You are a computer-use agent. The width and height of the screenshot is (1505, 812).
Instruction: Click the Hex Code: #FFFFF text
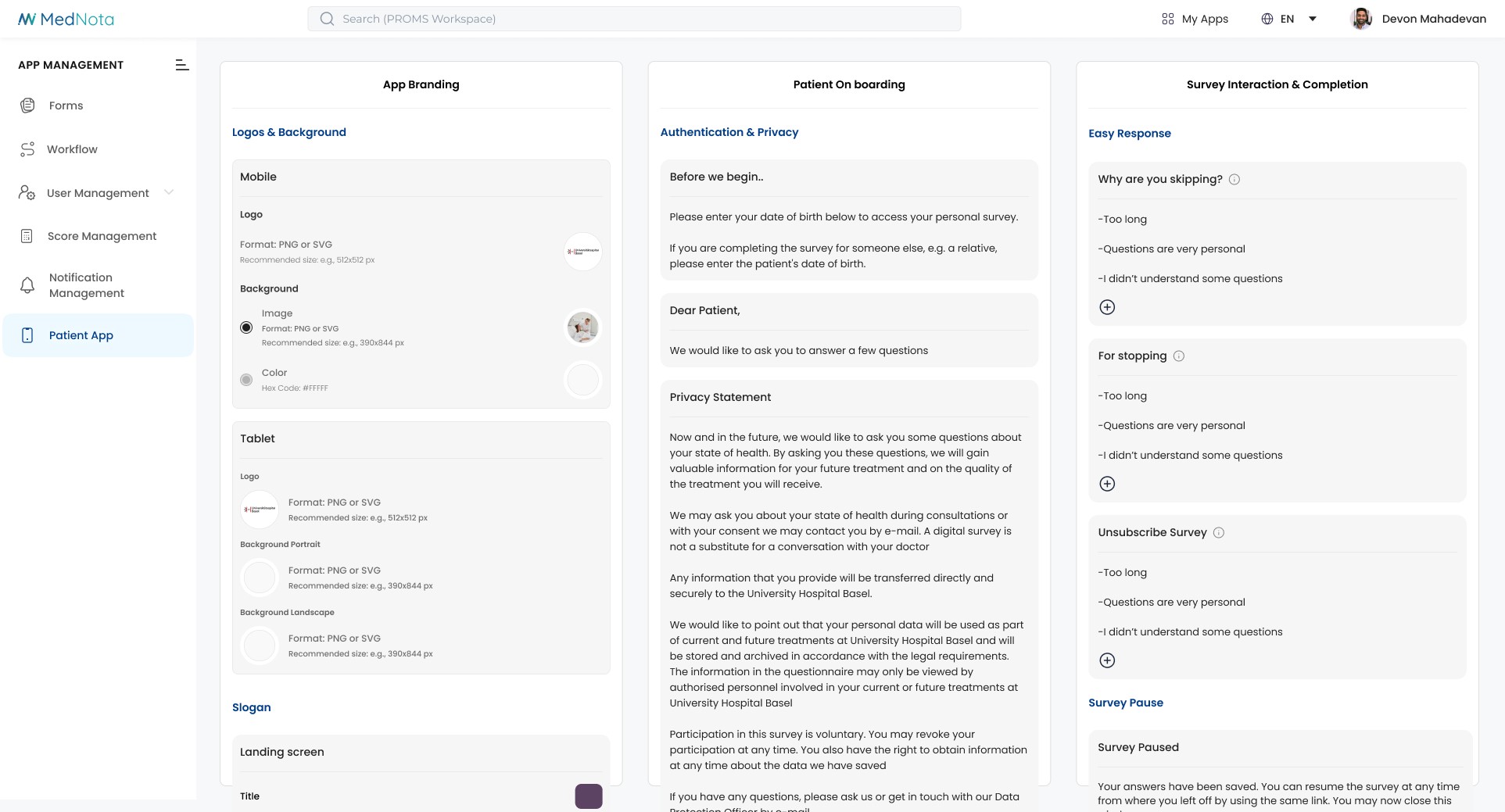pos(295,388)
